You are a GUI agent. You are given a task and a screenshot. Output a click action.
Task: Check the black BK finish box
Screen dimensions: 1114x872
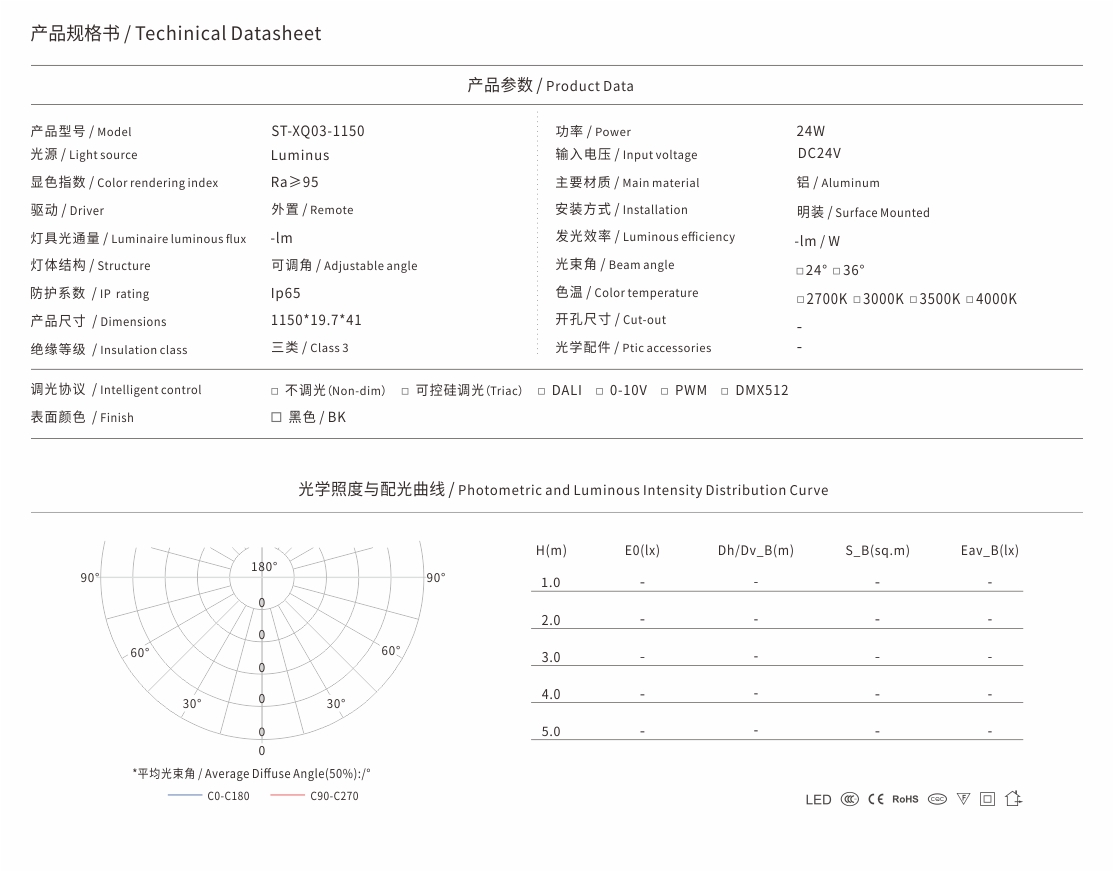point(276,417)
